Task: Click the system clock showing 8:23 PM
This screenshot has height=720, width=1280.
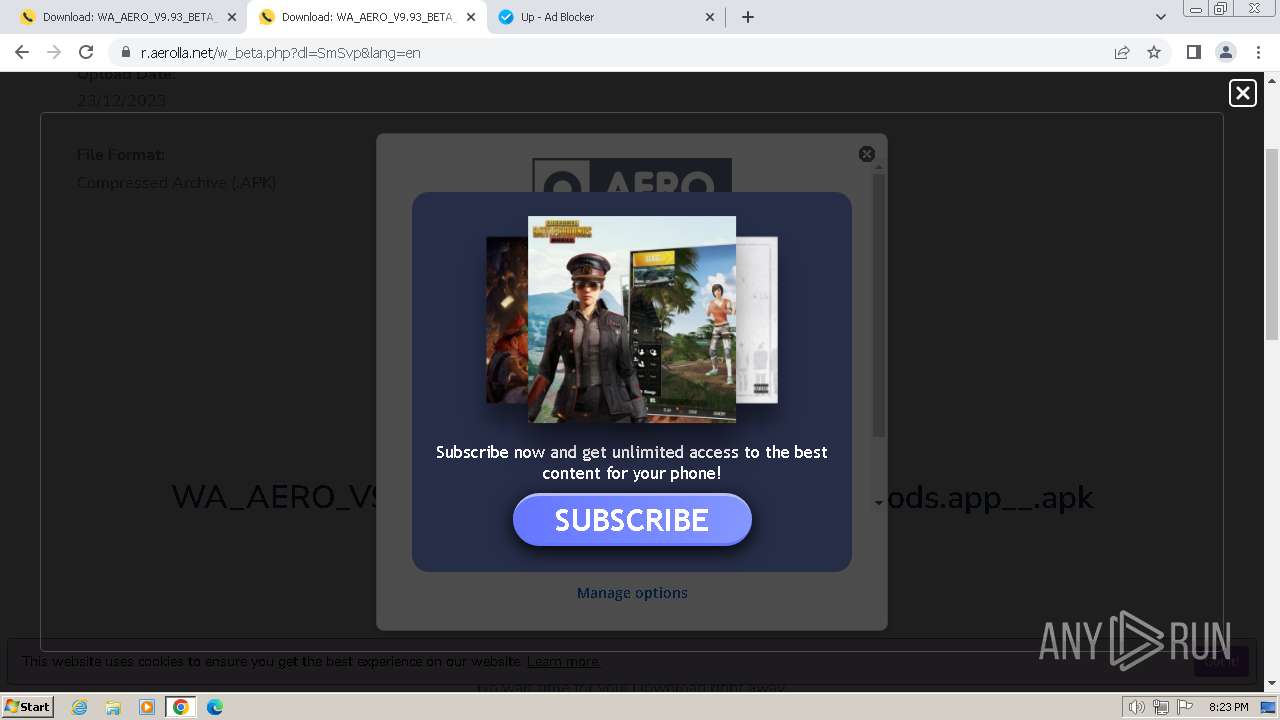Action: pyautogui.click(x=1229, y=707)
